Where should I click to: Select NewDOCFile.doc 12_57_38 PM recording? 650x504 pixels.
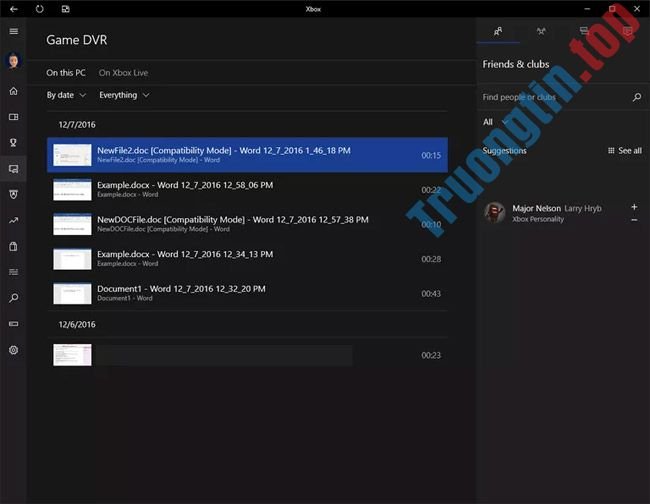coord(247,224)
